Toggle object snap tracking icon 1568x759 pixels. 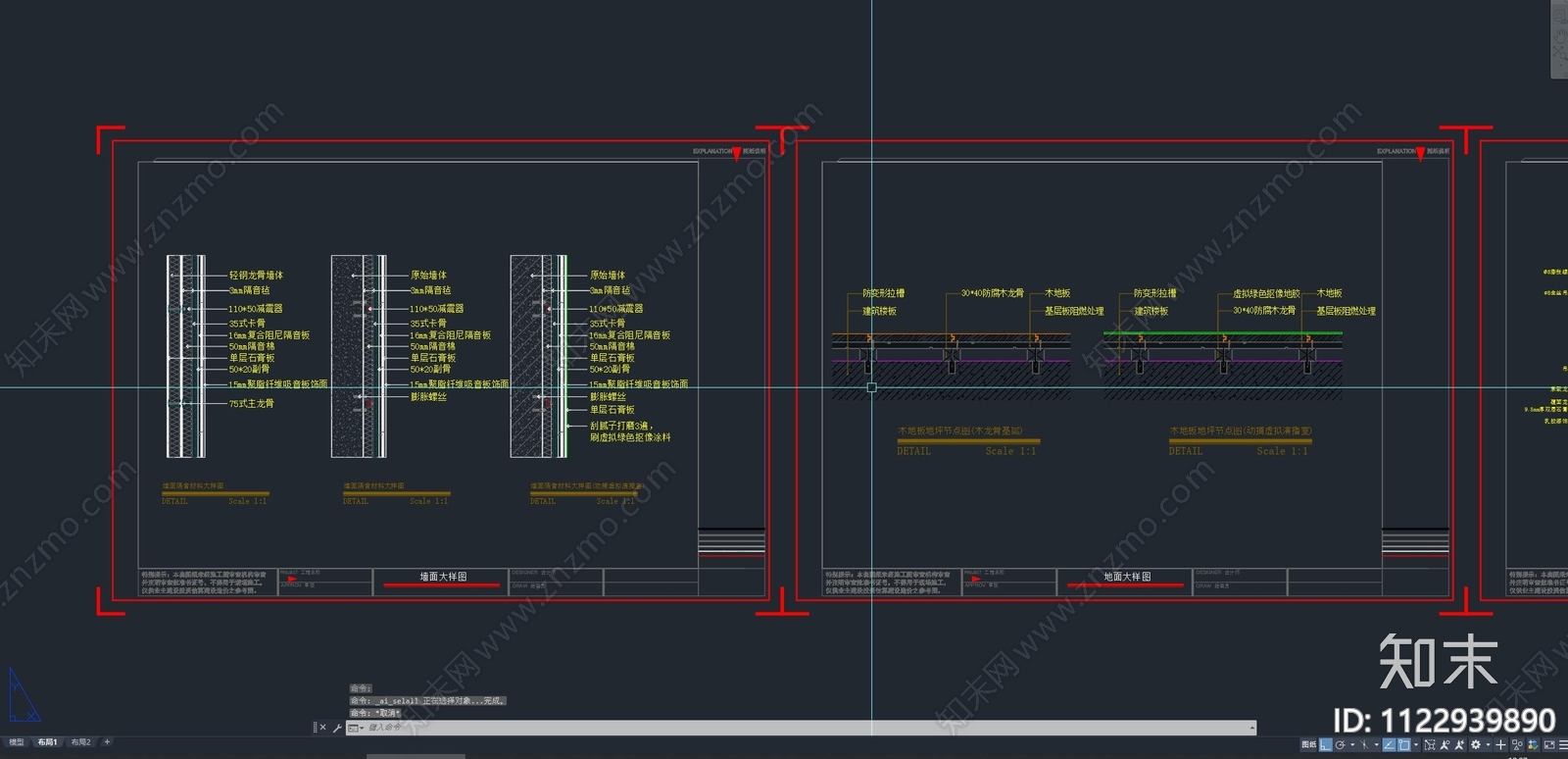pyautogui.click(x=1389, y=744)
